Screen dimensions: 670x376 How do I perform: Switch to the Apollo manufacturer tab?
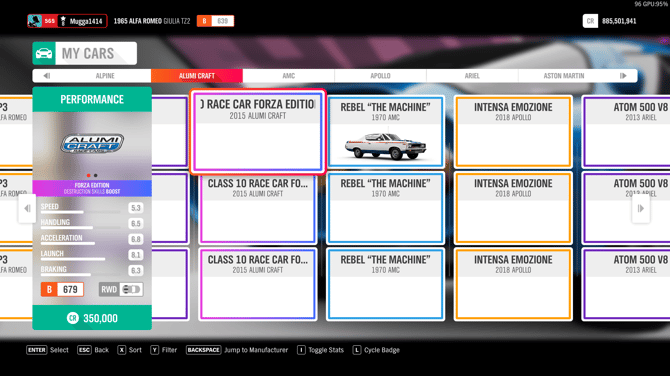click(x=380, y=76)
